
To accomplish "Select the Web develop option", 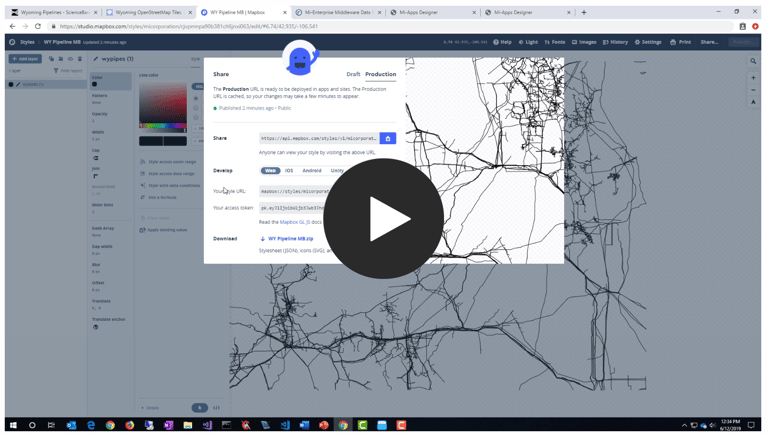I will click(x=270, y=171).
